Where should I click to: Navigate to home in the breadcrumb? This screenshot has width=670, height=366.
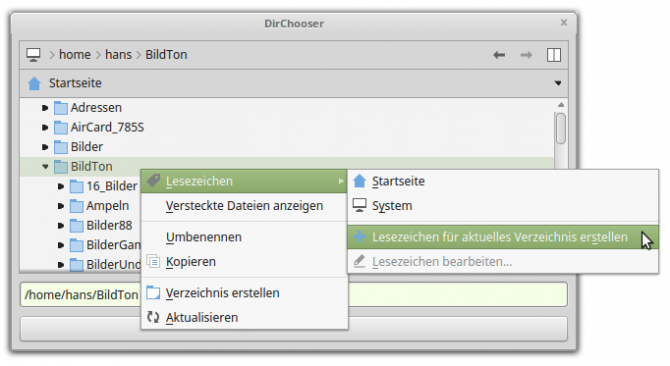75,55
